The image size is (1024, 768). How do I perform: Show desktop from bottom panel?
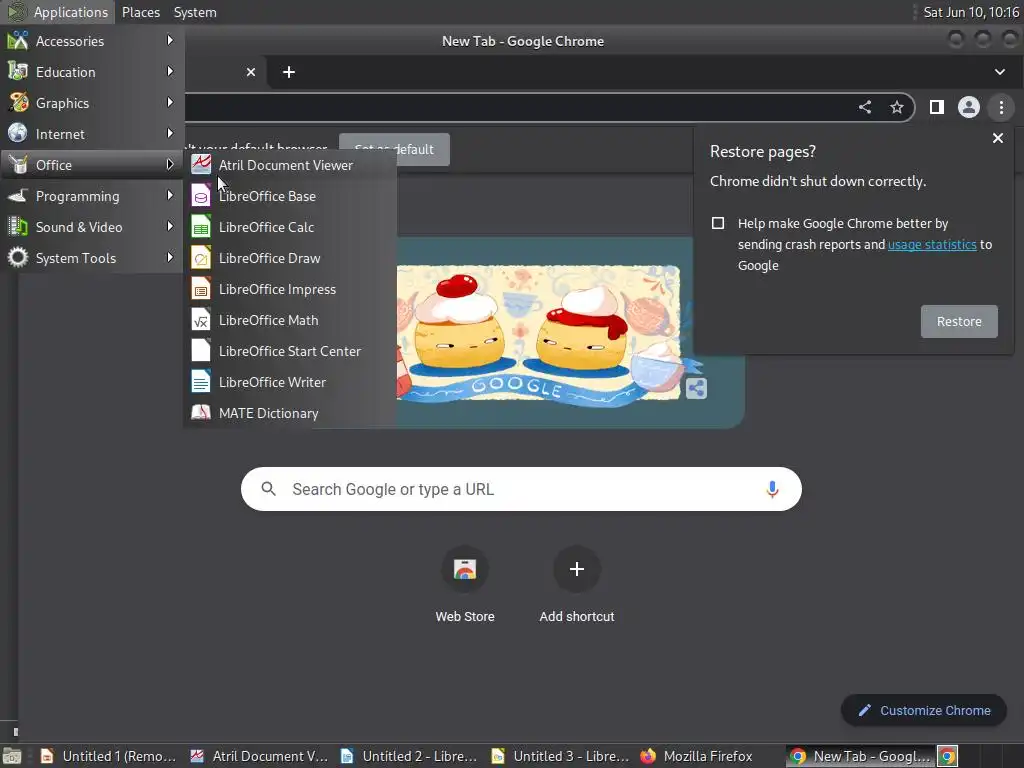(x=12, y=756)
